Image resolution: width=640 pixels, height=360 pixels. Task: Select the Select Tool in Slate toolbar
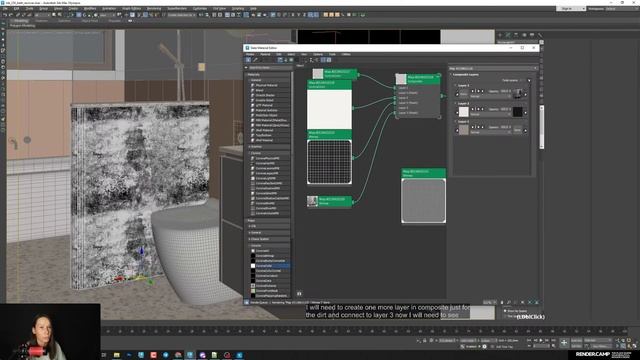click(x=249, y=60)
